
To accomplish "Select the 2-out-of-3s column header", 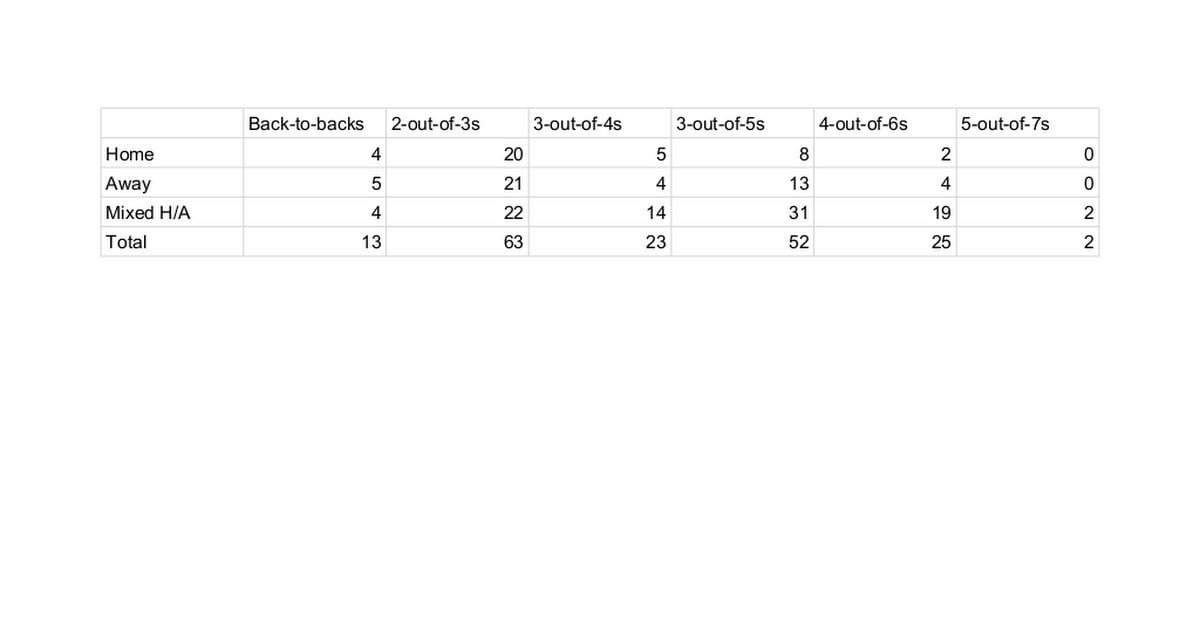I will (436, 124).
